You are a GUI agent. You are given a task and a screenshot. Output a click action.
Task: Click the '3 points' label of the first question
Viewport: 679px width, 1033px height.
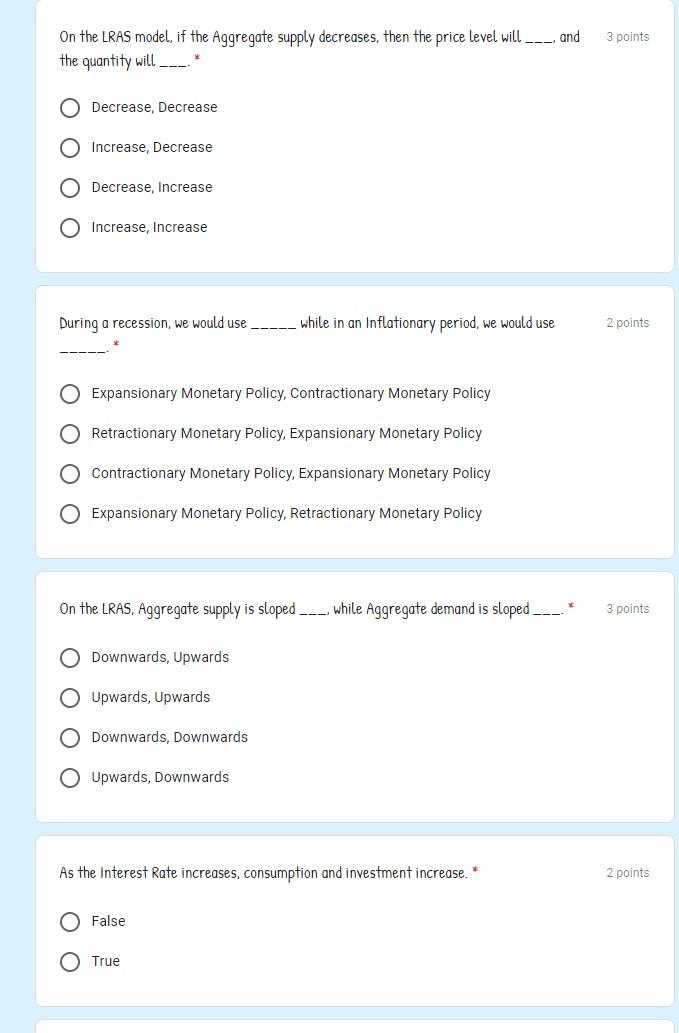pyautogui.click(x=628, y=37)
